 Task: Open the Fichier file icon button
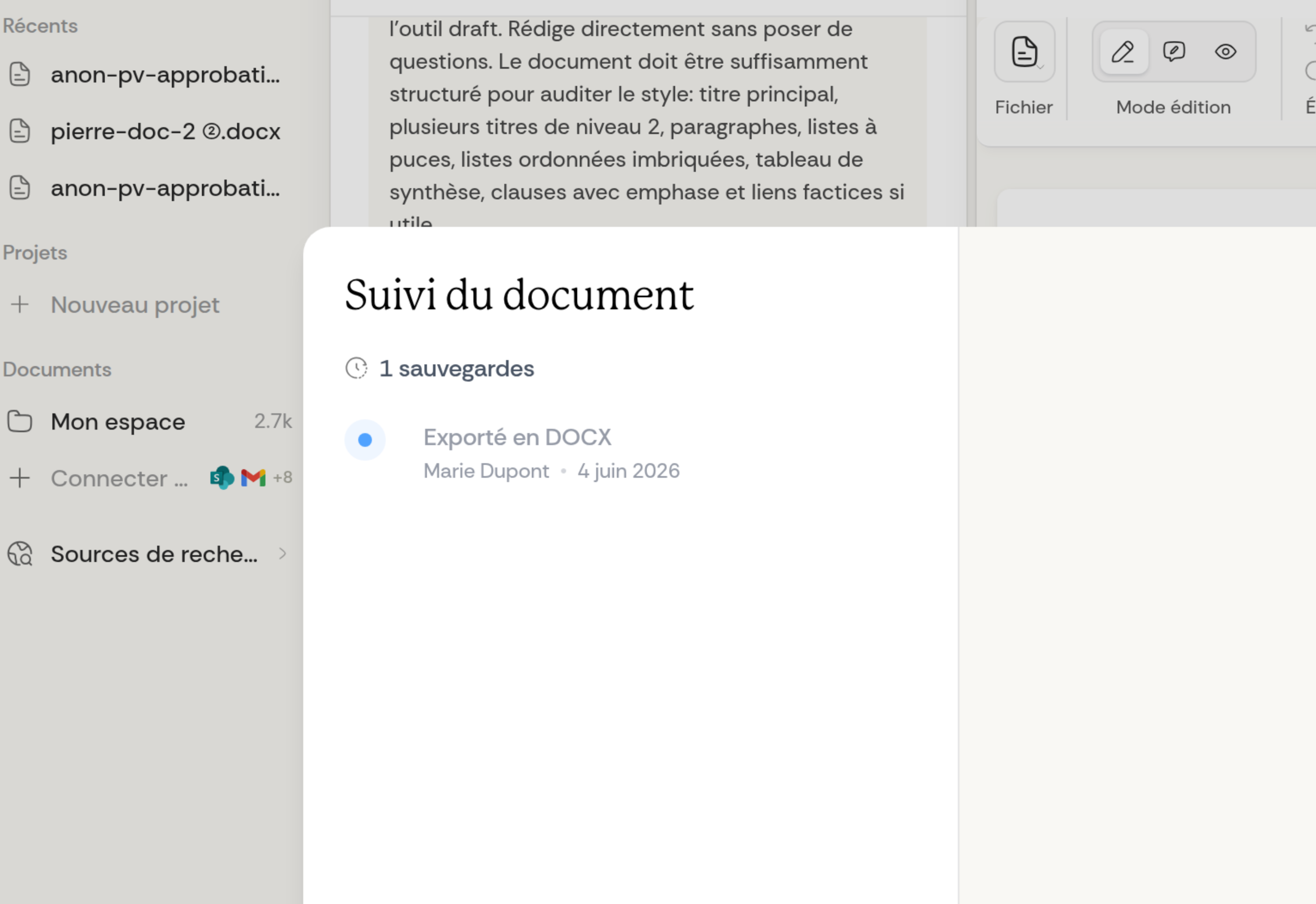tap(1024, 52)
